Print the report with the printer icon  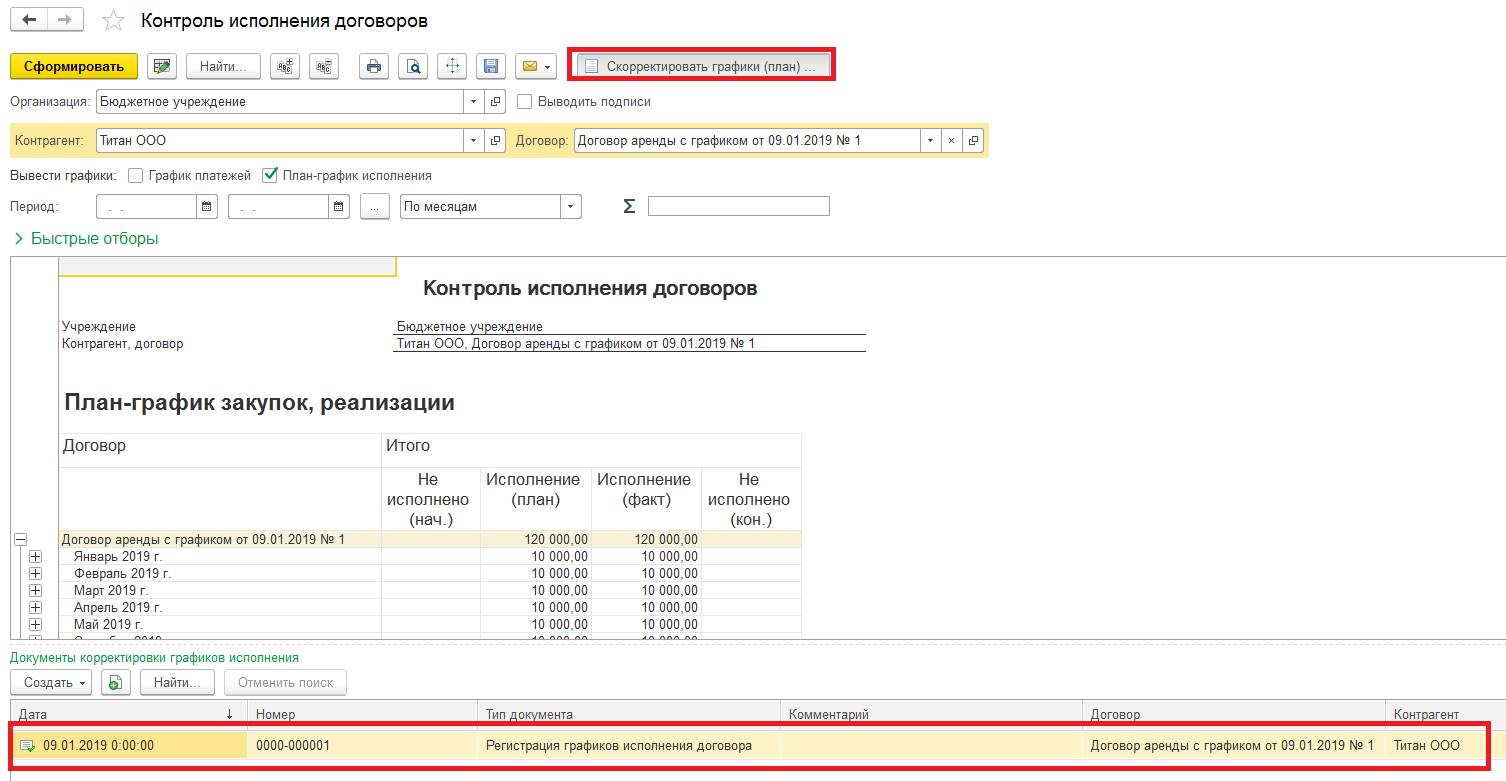(374, 66)
